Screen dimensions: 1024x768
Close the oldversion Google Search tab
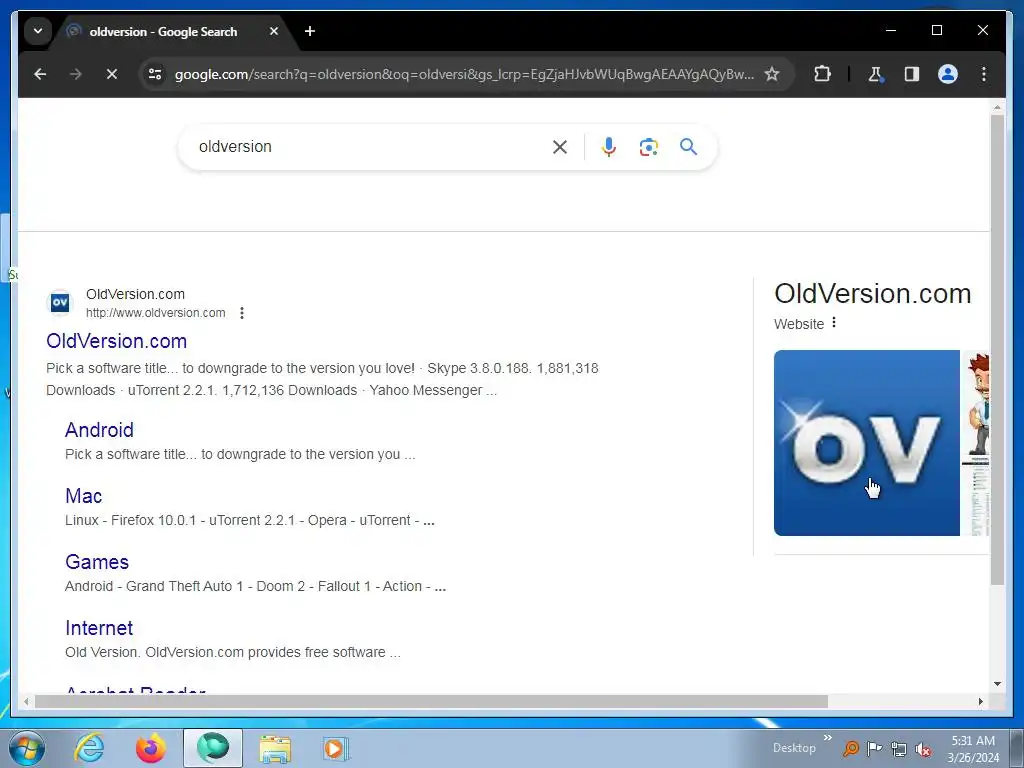[x=274, y=31]
